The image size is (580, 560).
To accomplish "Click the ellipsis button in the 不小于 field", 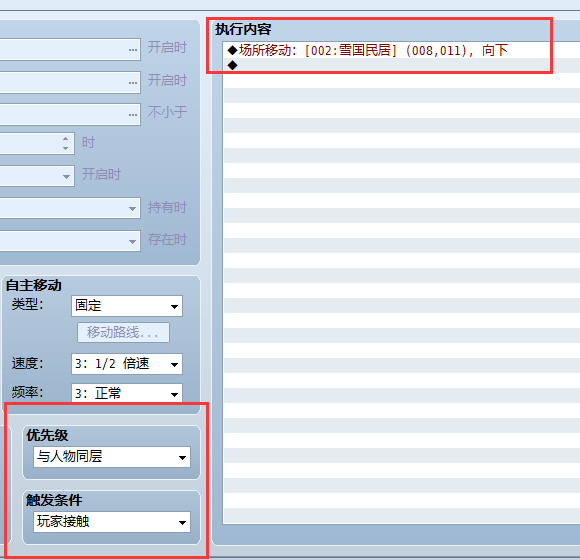I will pos(133,114).
